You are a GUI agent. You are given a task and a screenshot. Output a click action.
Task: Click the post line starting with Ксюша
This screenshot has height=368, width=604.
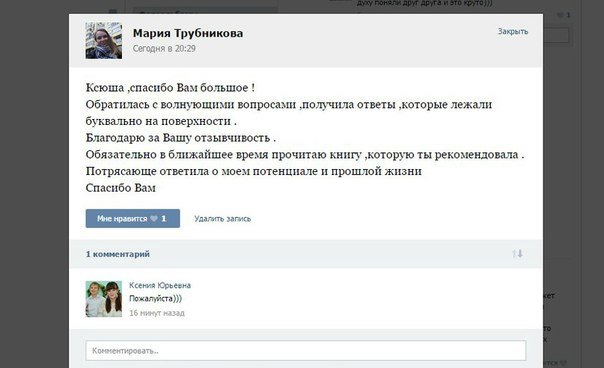(170, 87)
